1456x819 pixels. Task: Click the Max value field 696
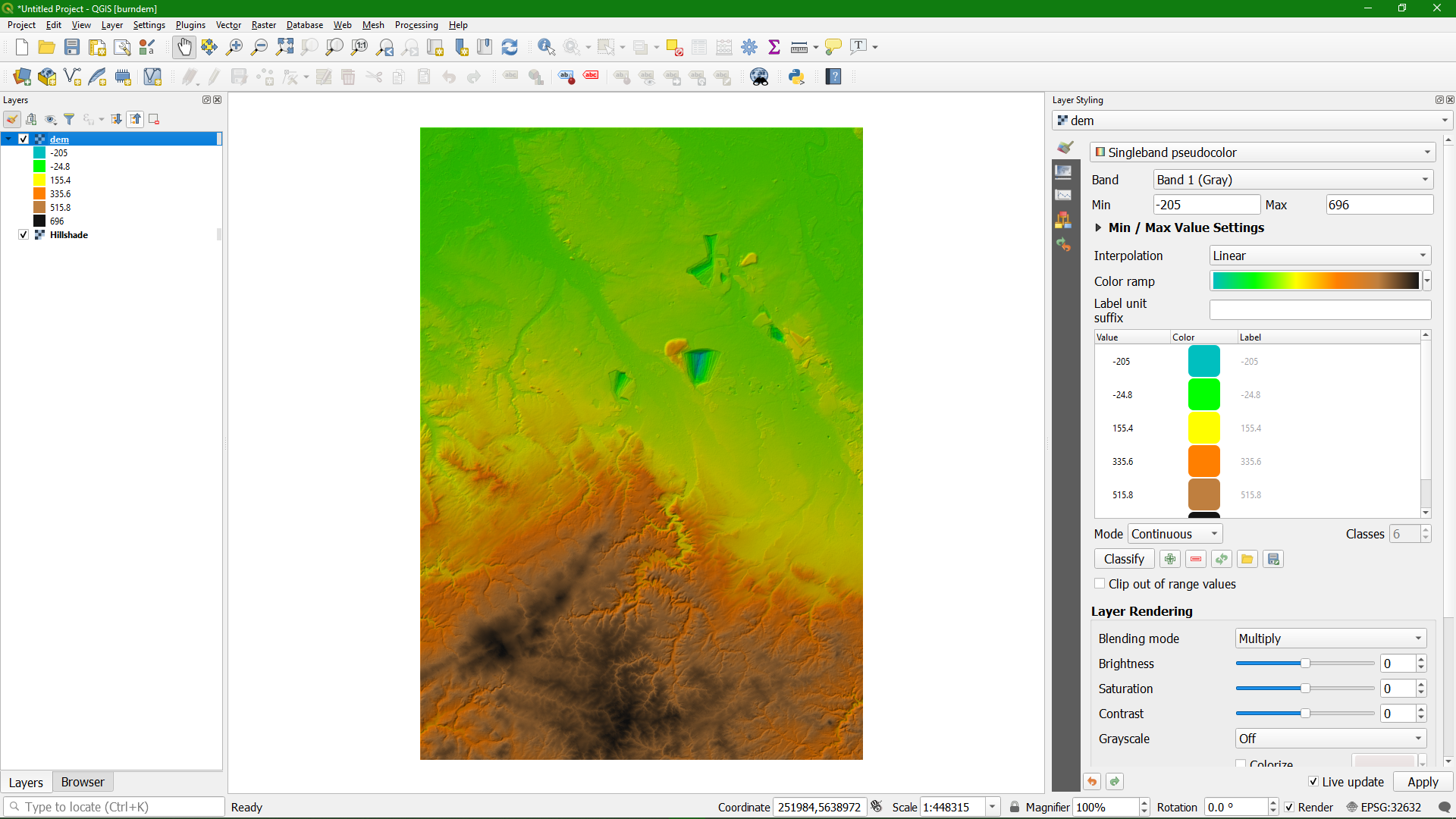[x=1379, y=205]
